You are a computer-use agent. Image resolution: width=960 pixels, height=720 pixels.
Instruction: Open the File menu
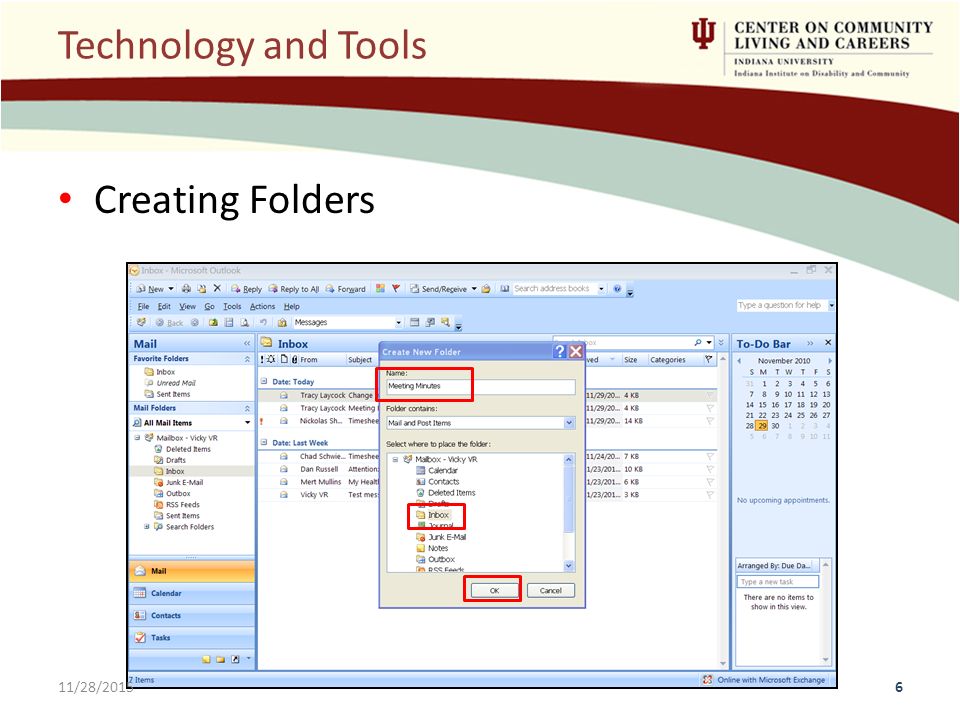143,306
